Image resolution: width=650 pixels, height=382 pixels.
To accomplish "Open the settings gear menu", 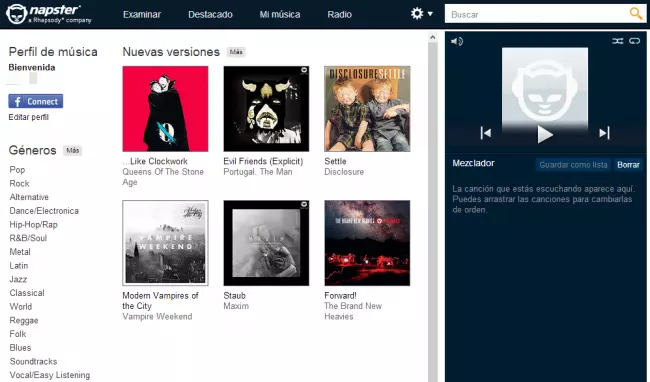I will point(422,14).
